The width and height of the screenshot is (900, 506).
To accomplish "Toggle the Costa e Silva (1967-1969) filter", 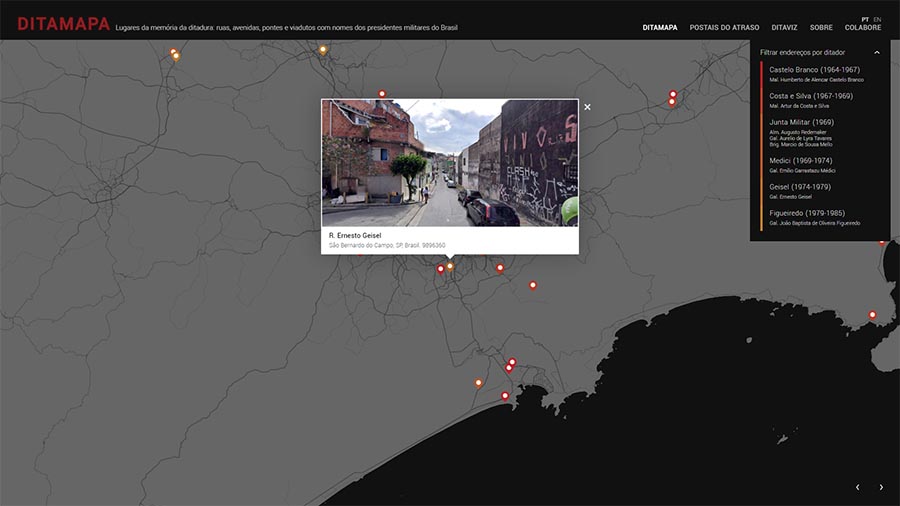I will (x=810, y=96).
